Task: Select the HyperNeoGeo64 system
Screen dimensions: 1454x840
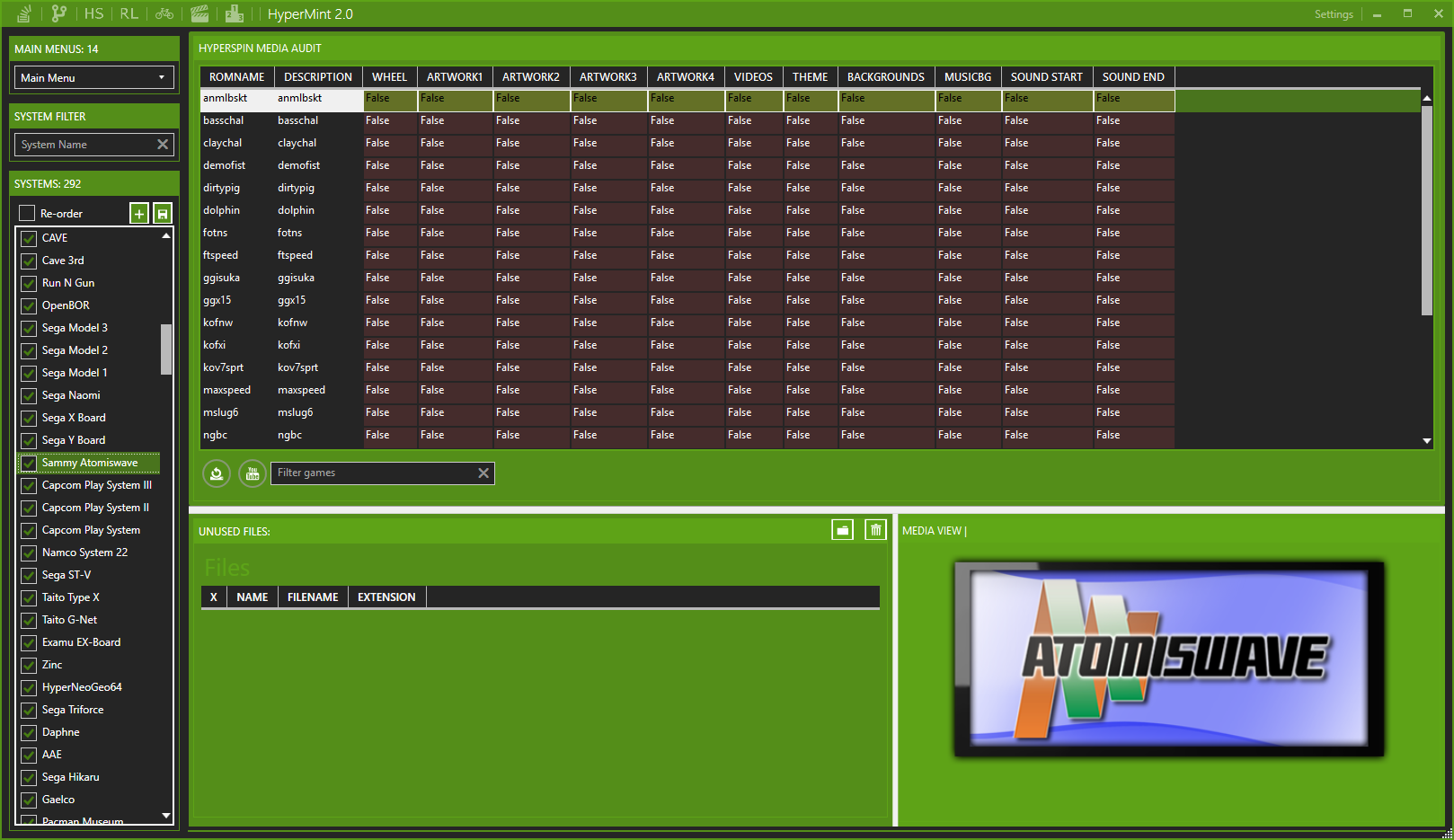Action: 82,687
